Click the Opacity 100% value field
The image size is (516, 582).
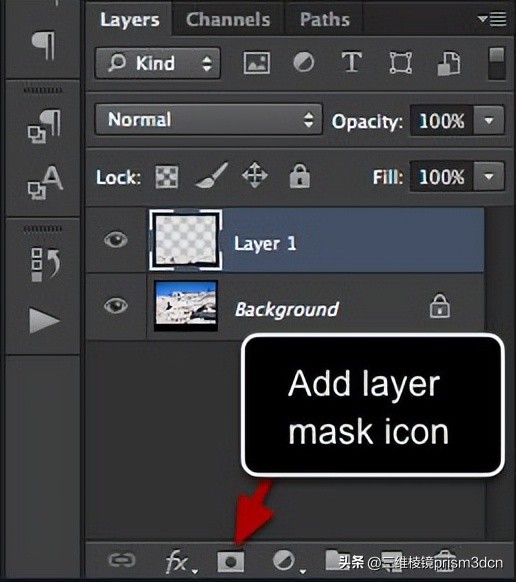[441, 121]
